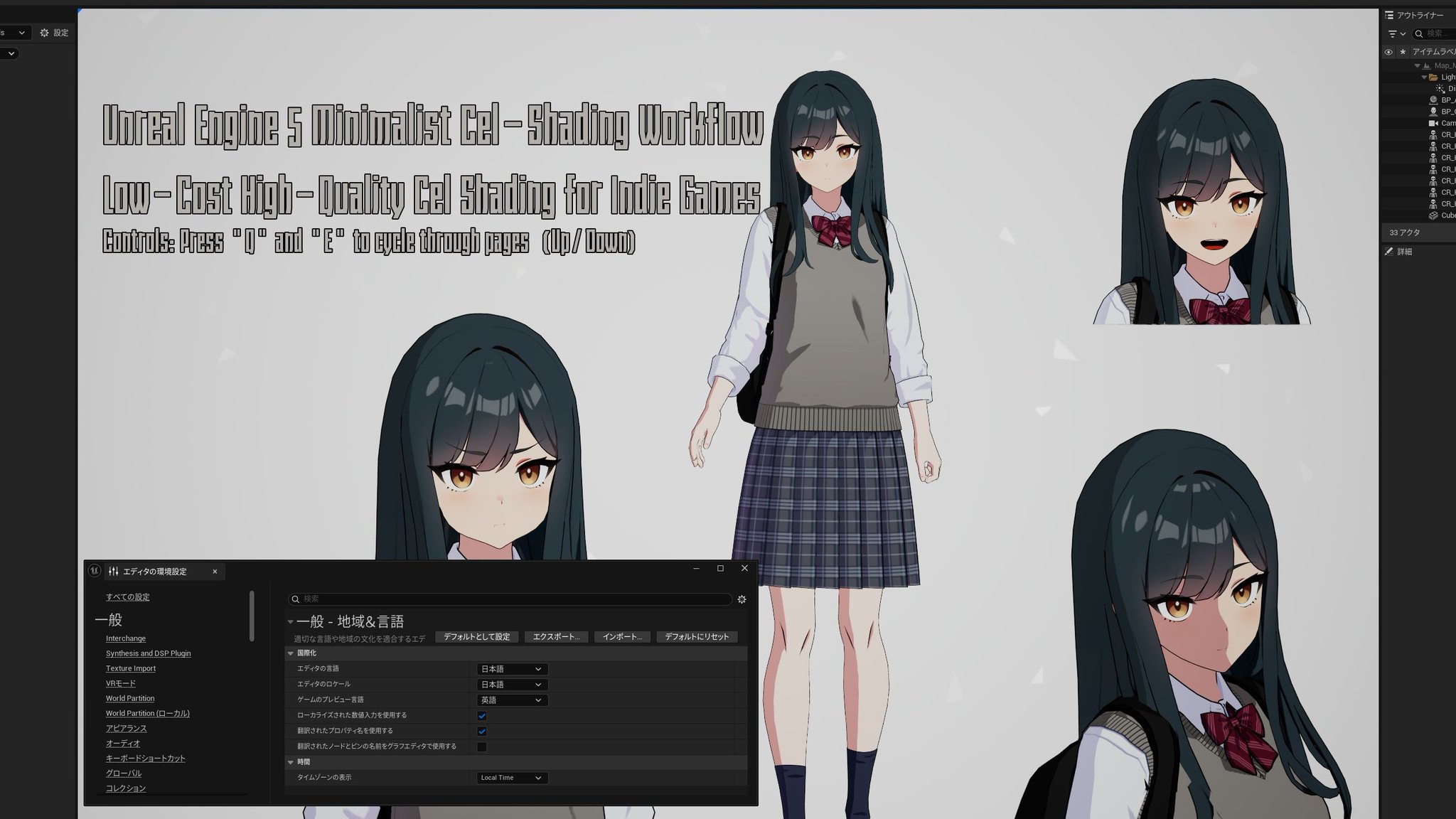This screenshot has width=1456, height=819.
Task: Open the Local Time timezone dropdown
Action: point(512,778)
